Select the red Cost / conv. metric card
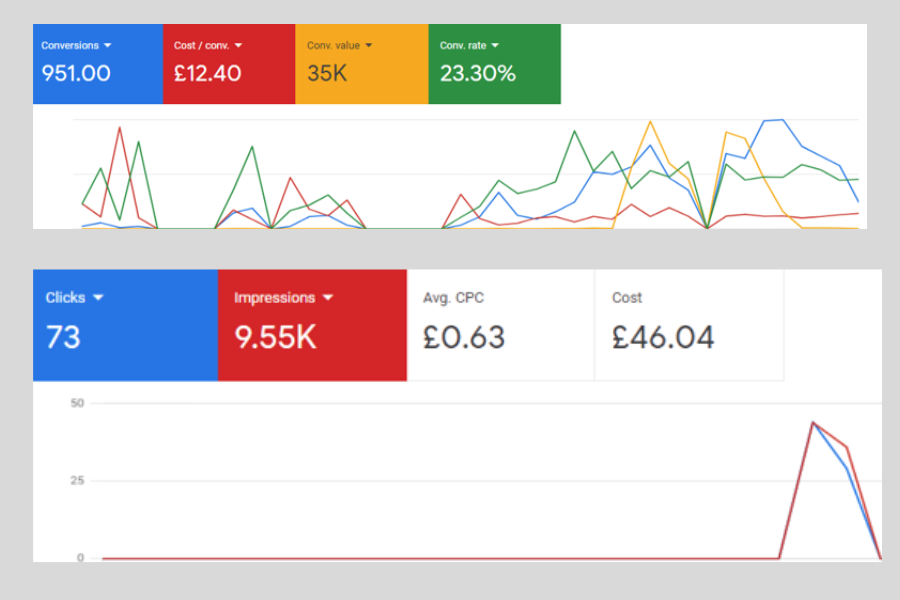900x600 pixels. [229, 63]
